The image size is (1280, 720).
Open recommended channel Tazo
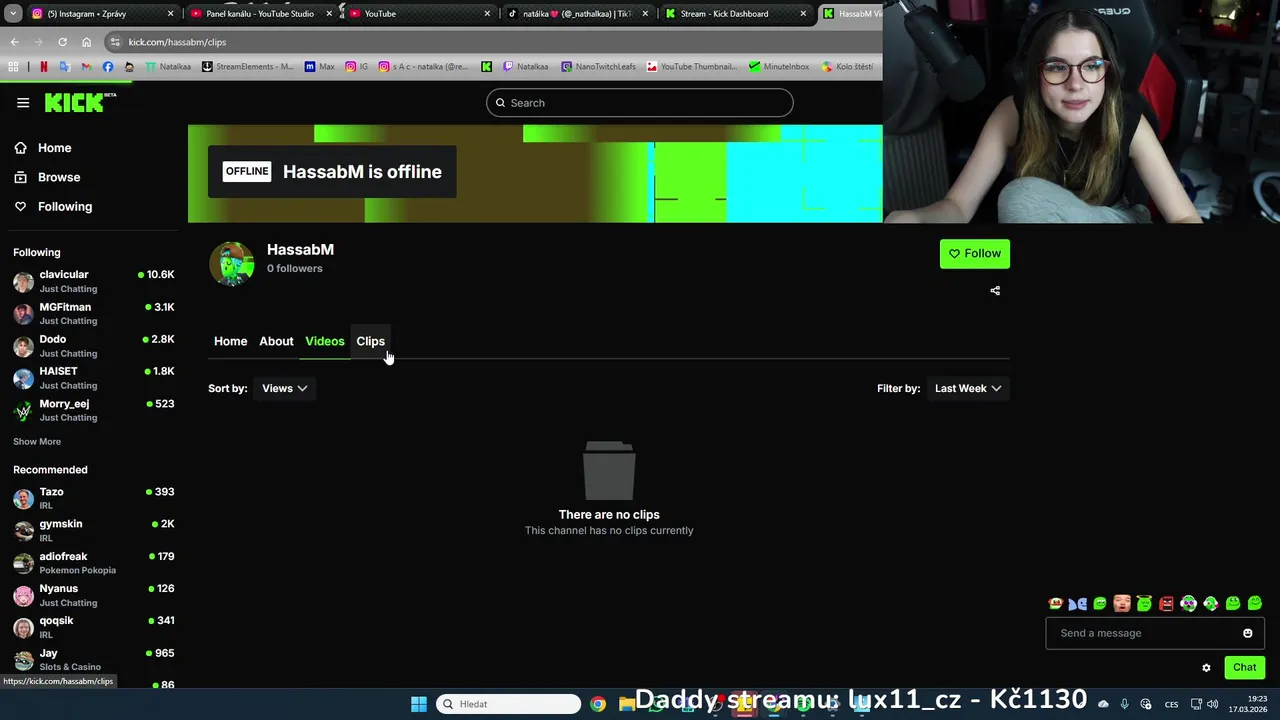(93, 498)
